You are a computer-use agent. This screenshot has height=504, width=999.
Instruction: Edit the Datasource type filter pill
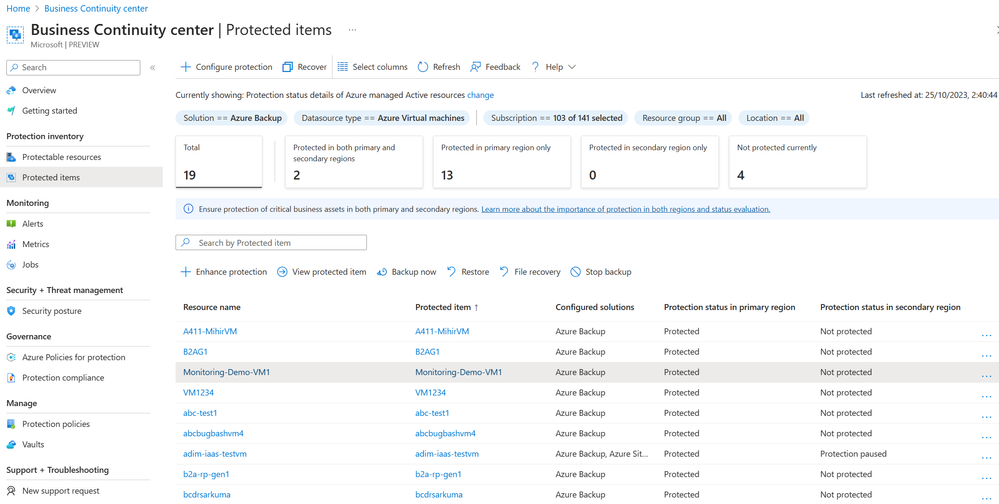[x=384, y=118]
